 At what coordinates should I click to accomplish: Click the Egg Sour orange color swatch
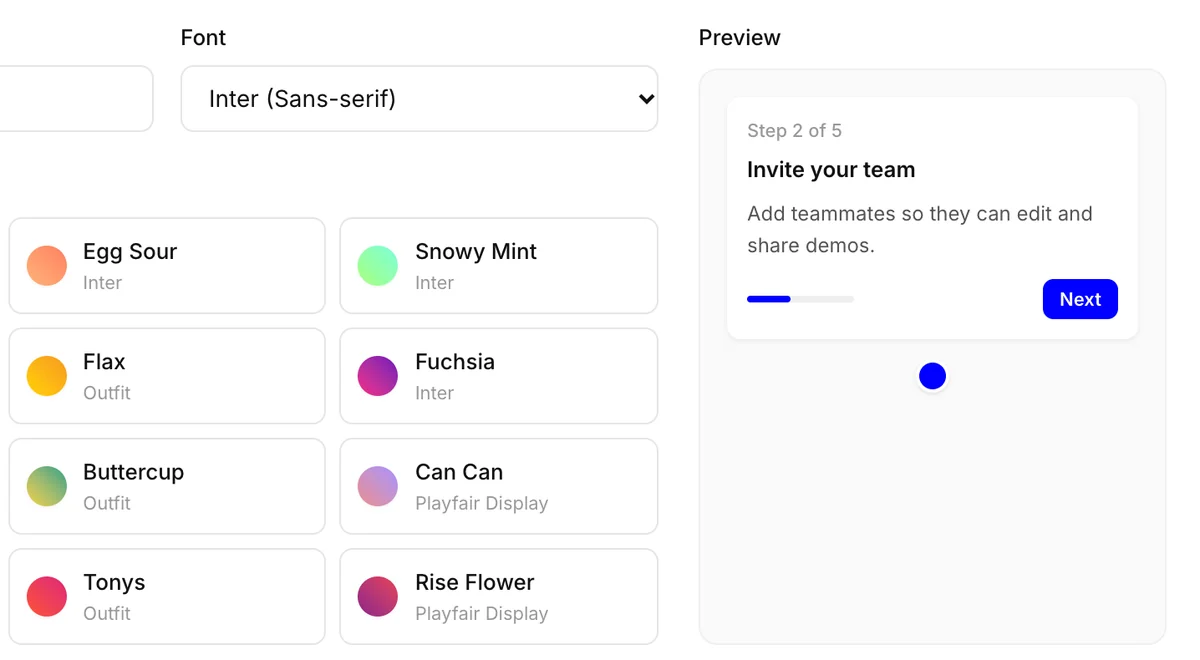pyautogui.click(x=47, y=266)
